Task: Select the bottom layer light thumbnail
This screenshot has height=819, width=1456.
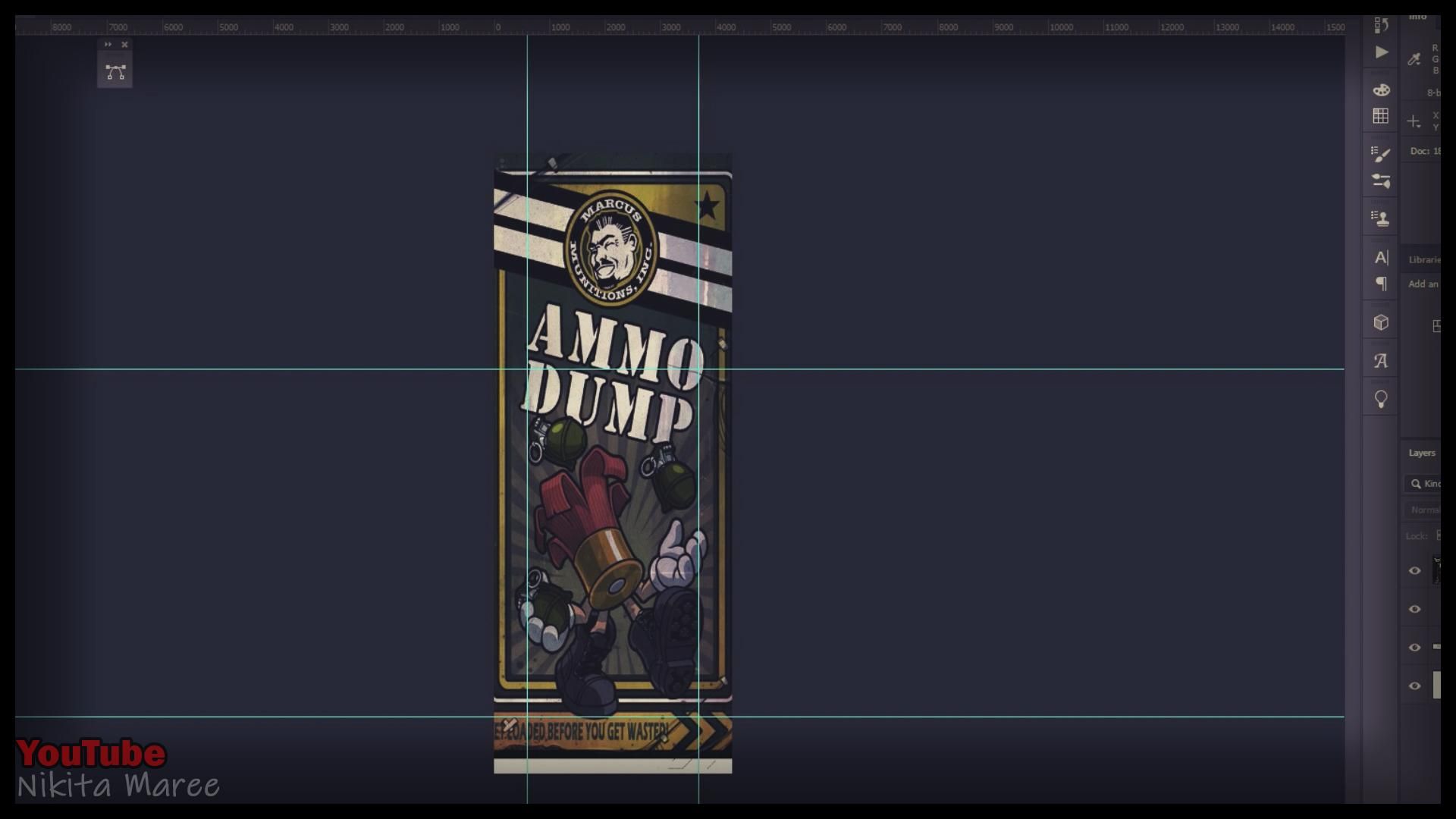Action: pos(1436,686)
